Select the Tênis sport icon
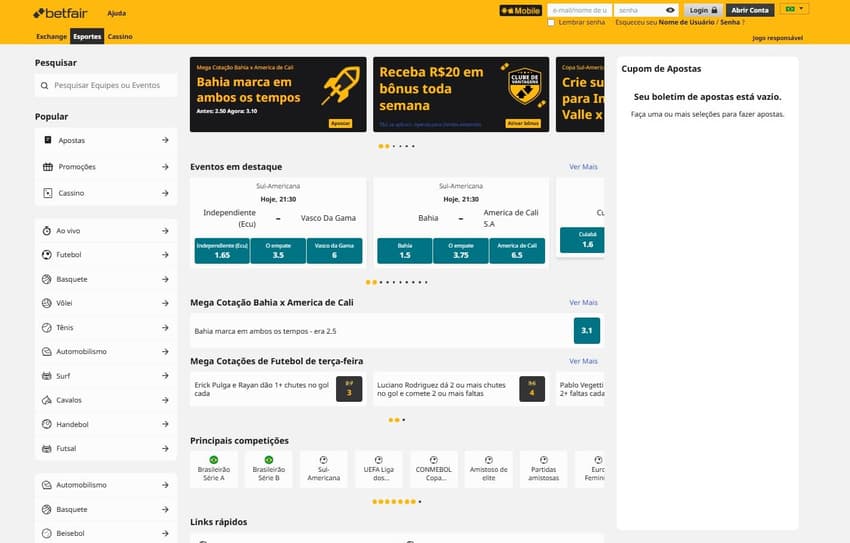The height and width of the screenshot is (543, 850). tap(47, 328)
